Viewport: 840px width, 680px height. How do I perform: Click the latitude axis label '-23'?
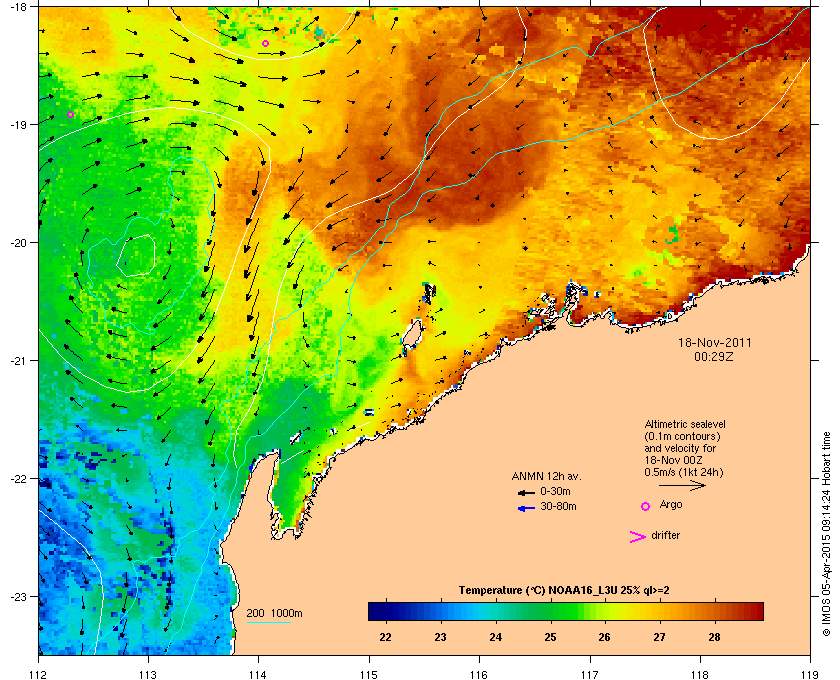point(20,596)
